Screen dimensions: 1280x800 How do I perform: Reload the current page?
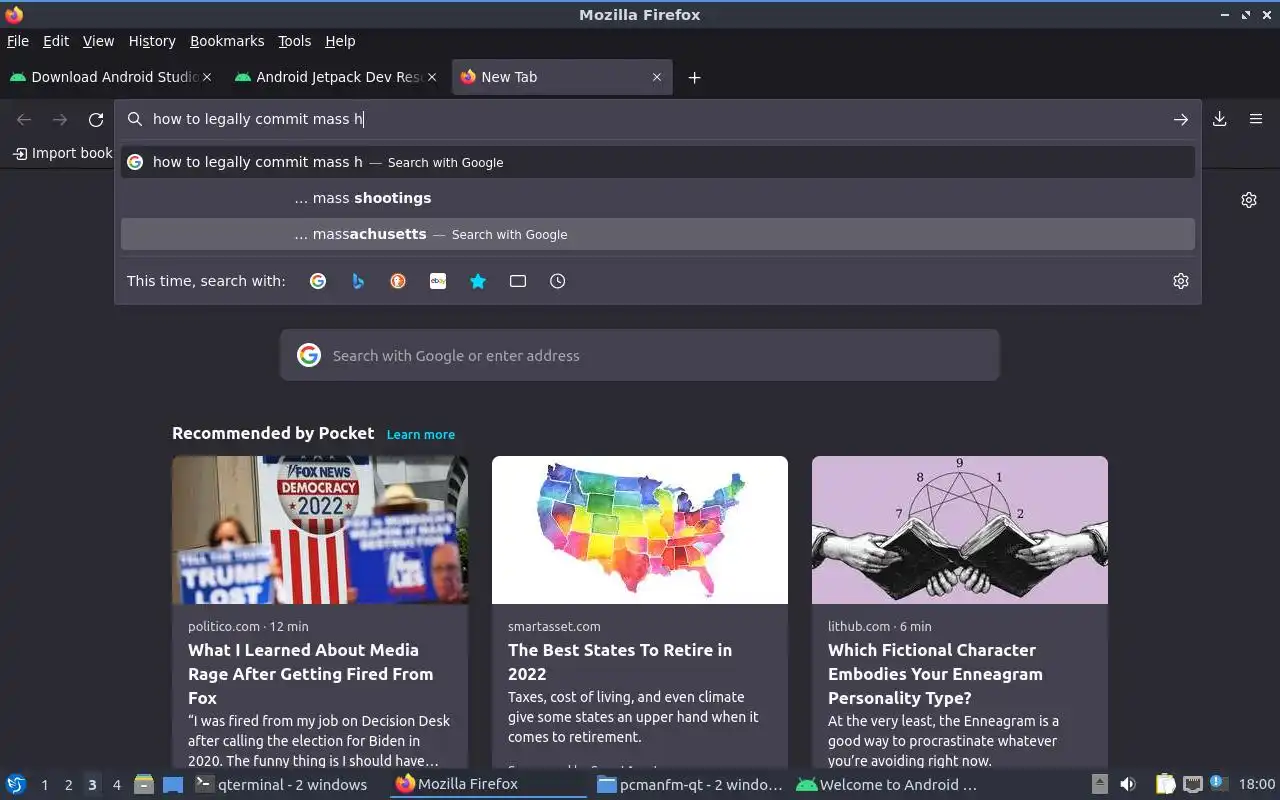coord(96,120)
